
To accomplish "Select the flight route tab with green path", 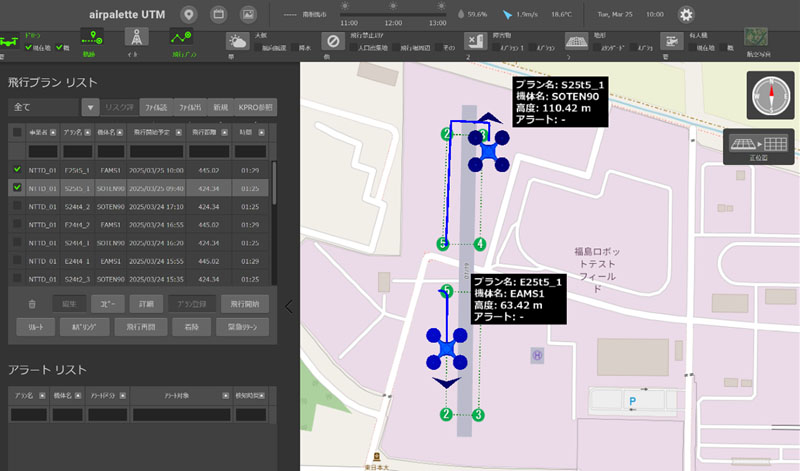I will [x=181, y=38].
